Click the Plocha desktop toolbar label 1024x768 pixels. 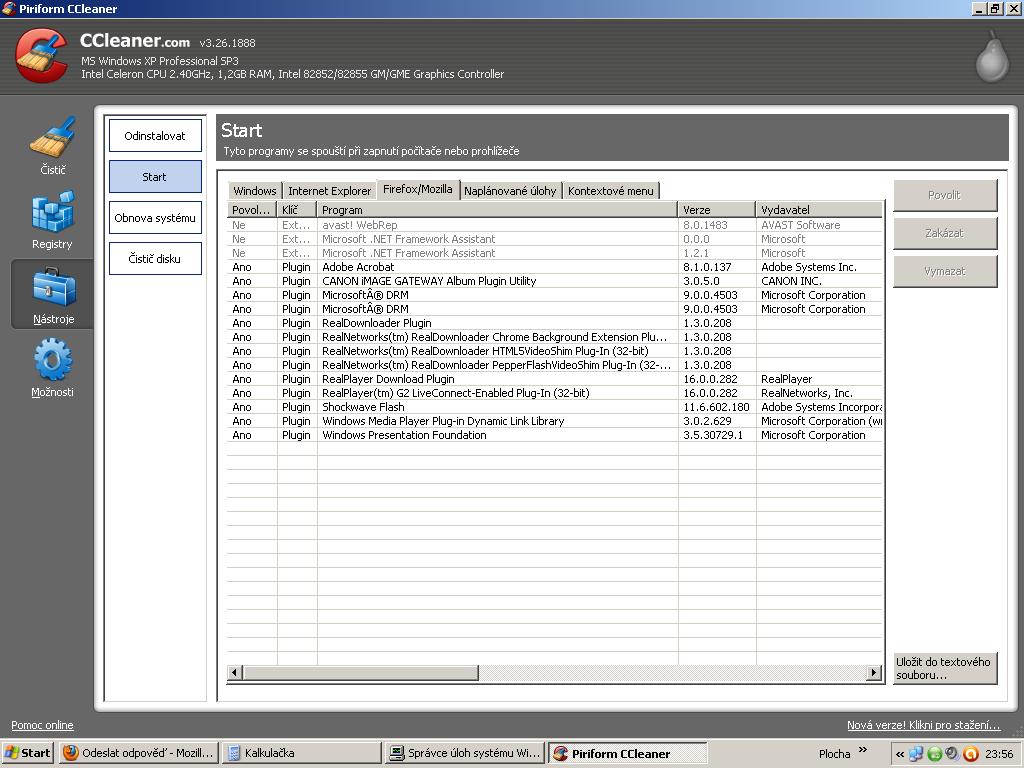[x=835, y=754]
